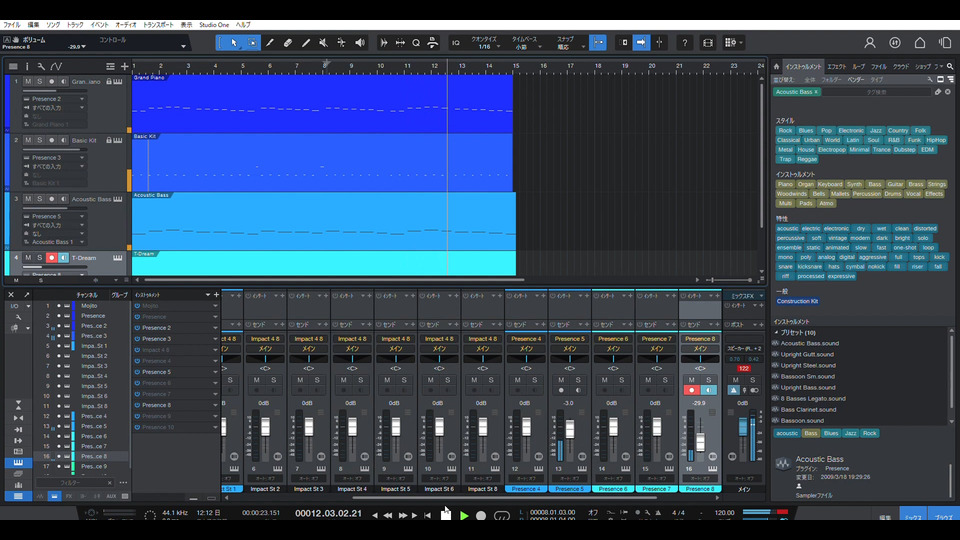The height and width of the screenshot is (540, 960).
Task: Open the automation curve icon above track list
Action: [x=55, y=66]
